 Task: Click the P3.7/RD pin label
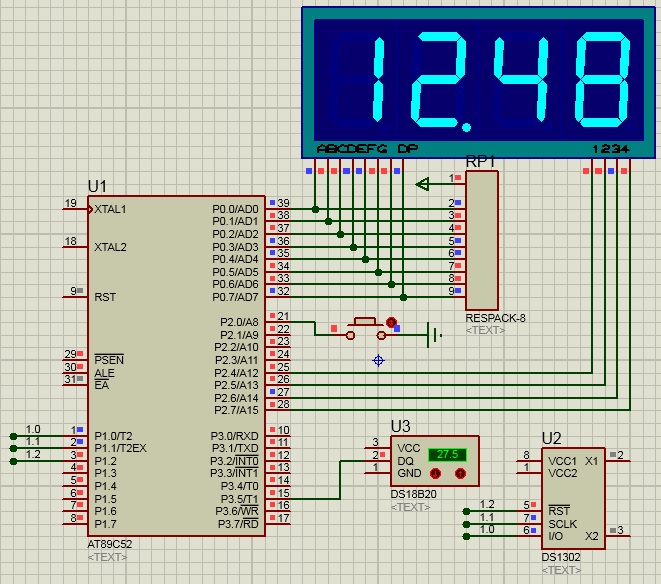[x=238, y=524]
